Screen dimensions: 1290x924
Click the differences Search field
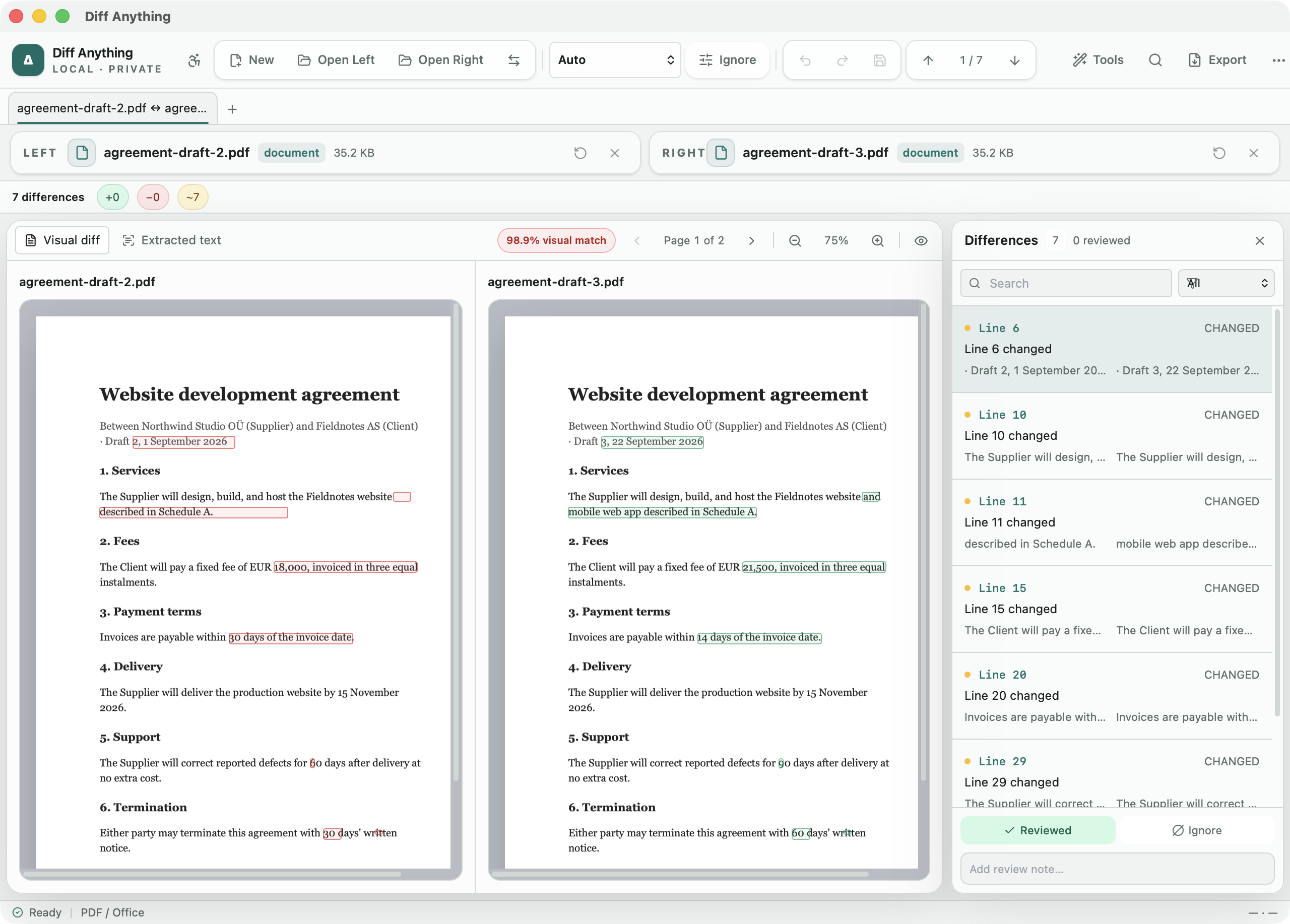(x=1066, y=283)
